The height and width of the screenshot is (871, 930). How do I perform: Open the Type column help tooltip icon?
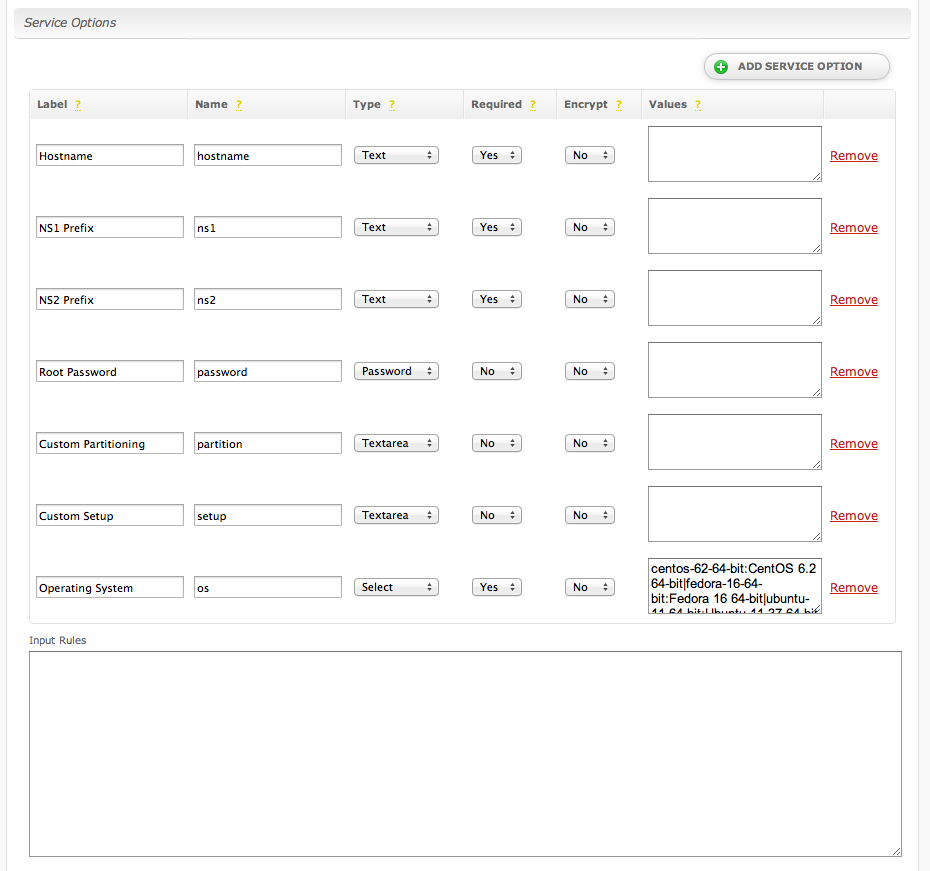tap(392, 105)
